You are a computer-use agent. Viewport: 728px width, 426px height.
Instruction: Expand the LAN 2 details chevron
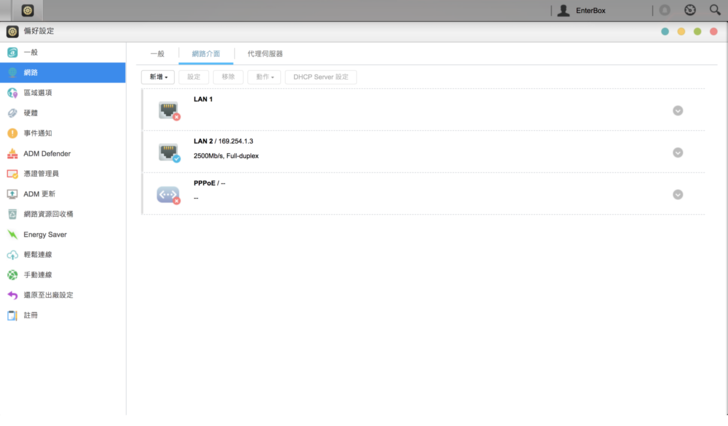[x=678, y=152]
